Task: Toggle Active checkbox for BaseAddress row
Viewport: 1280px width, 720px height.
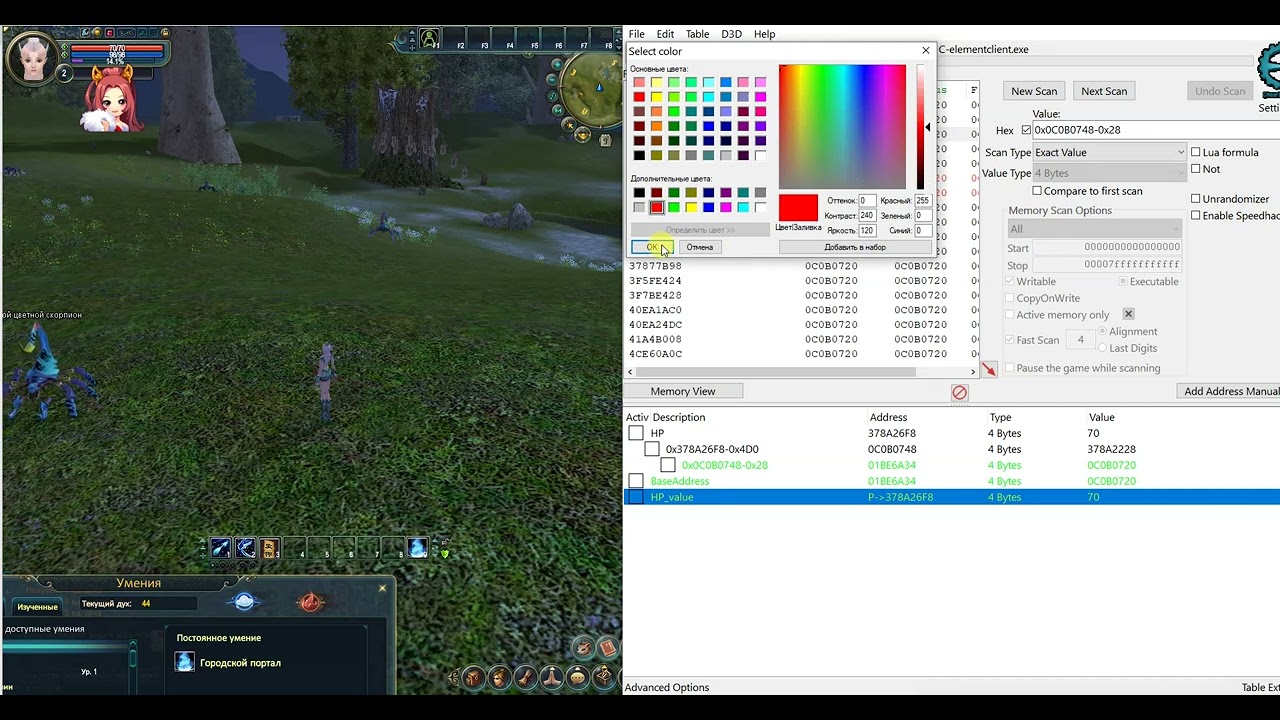Action: (636, 481)
